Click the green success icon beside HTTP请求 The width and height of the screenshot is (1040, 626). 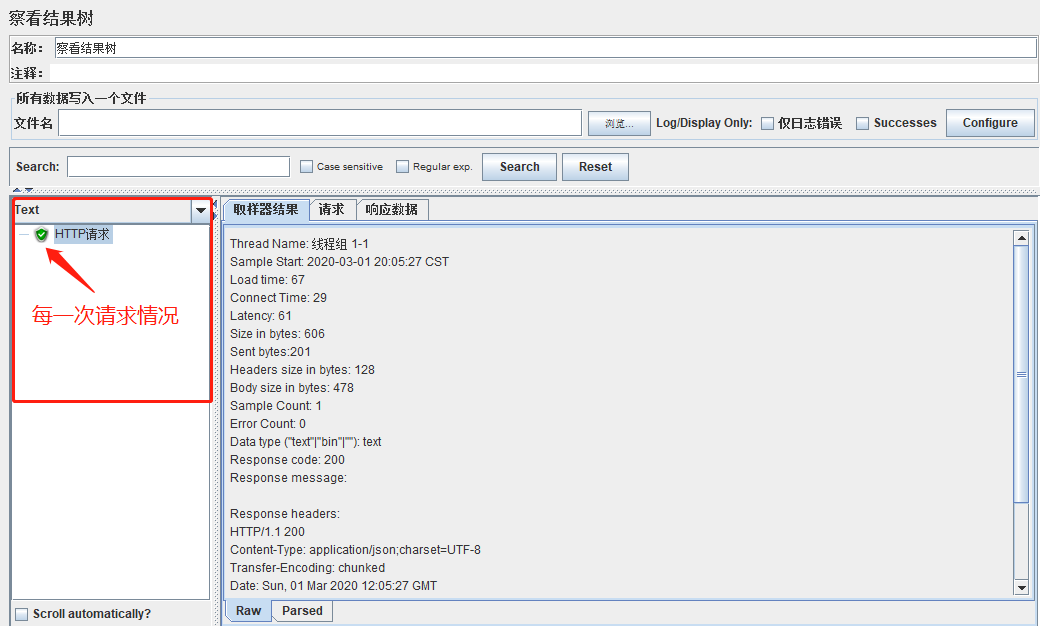41,234
